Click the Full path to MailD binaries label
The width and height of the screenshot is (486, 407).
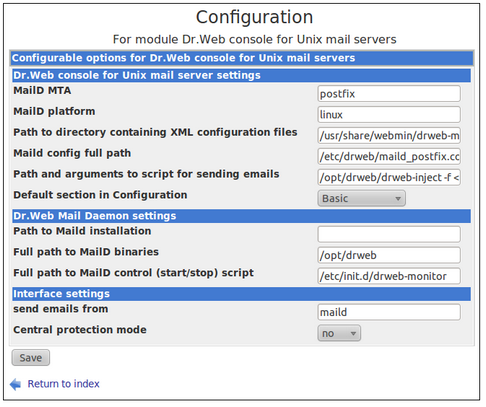(86, 252)
